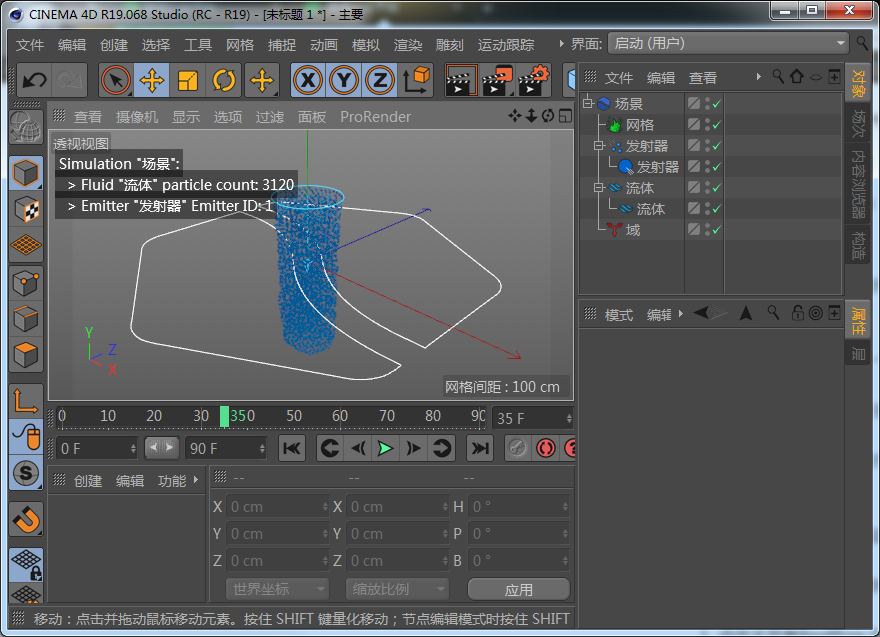Click the coordinate system icon after Z axis lock
The height and width of the screenshot is (637, 880).
pos(417,80)
